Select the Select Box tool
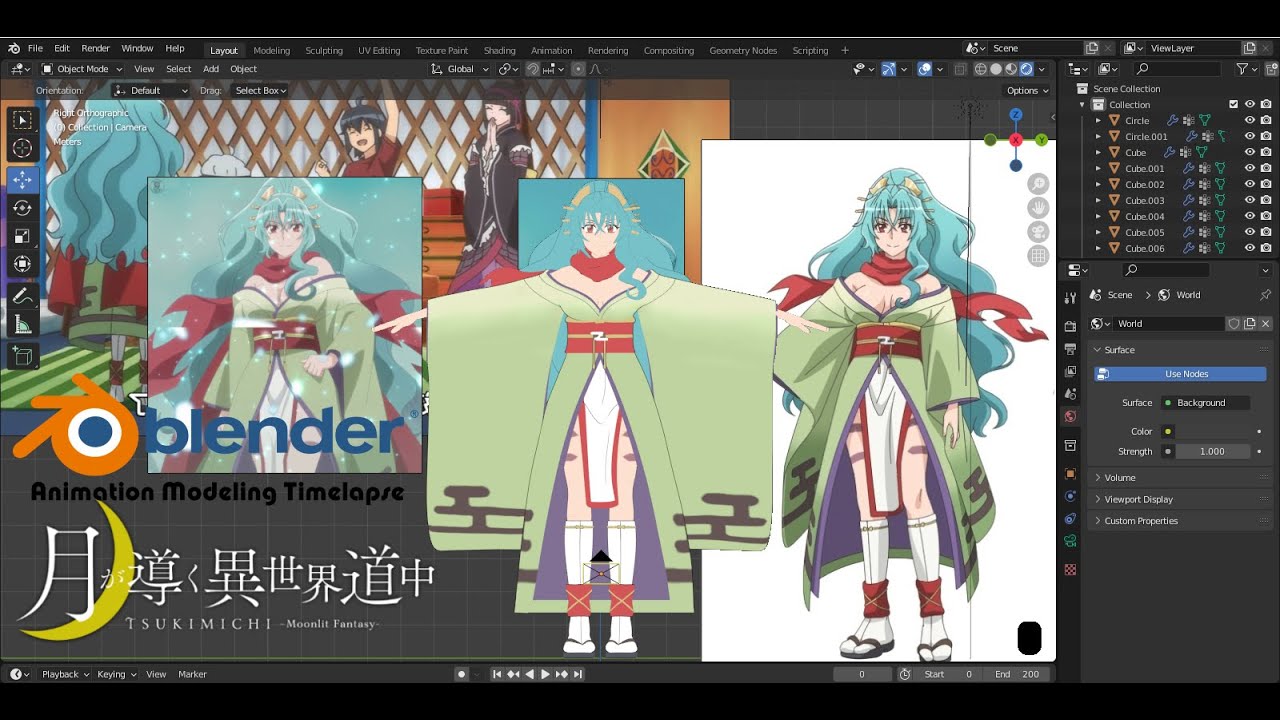 [x=22, y=120]
